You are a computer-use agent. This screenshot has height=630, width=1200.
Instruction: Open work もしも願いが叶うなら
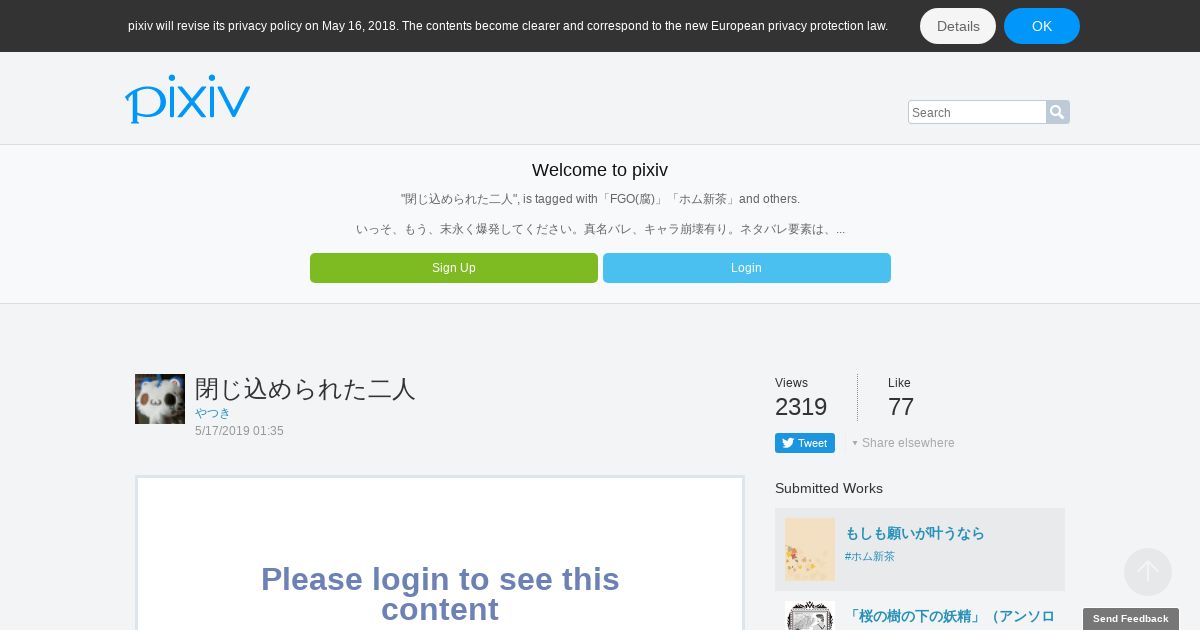[915, 533]
